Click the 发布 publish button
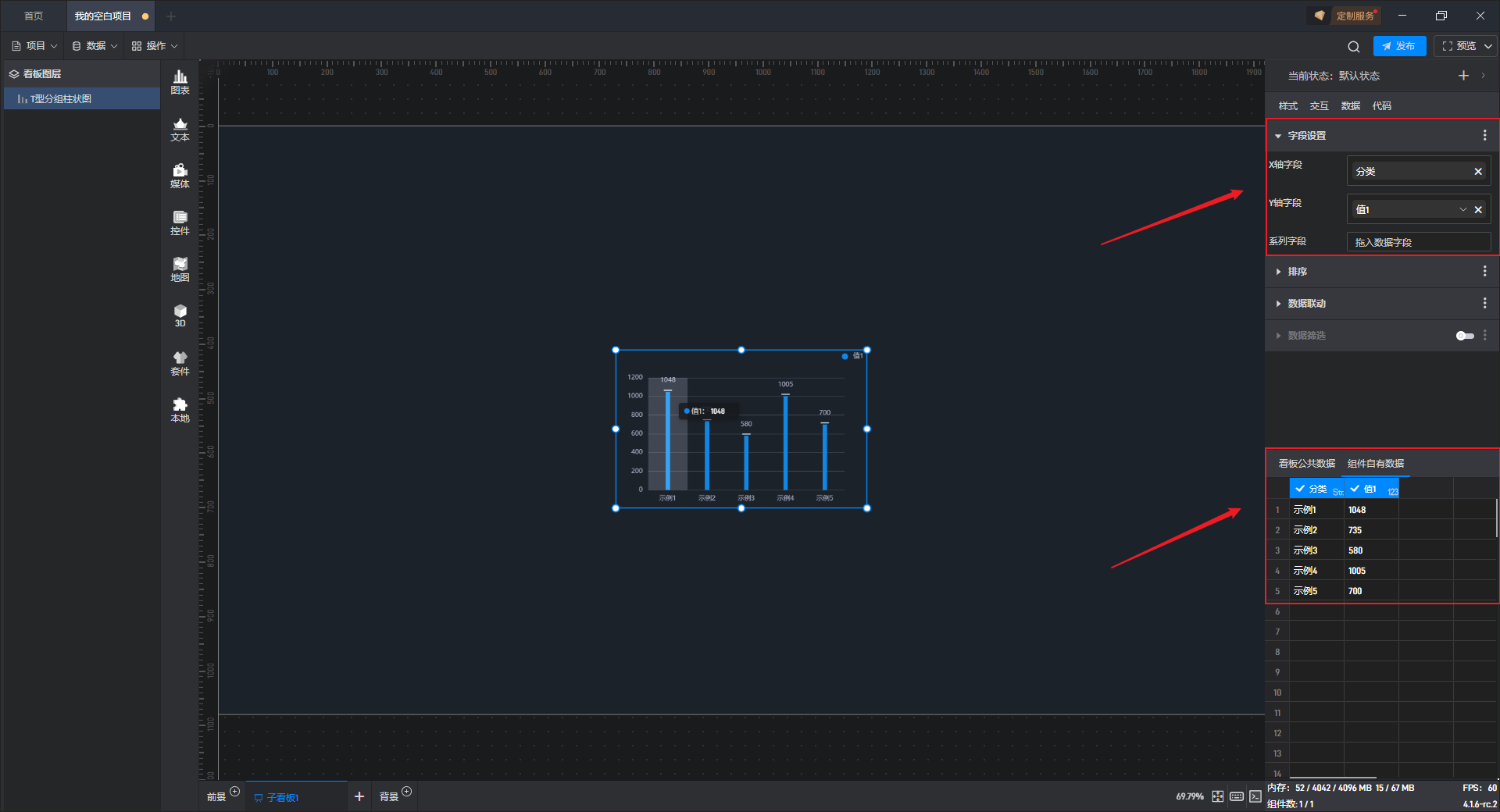Screen dimensions: 1500x812 click(x=1399, y=46)
